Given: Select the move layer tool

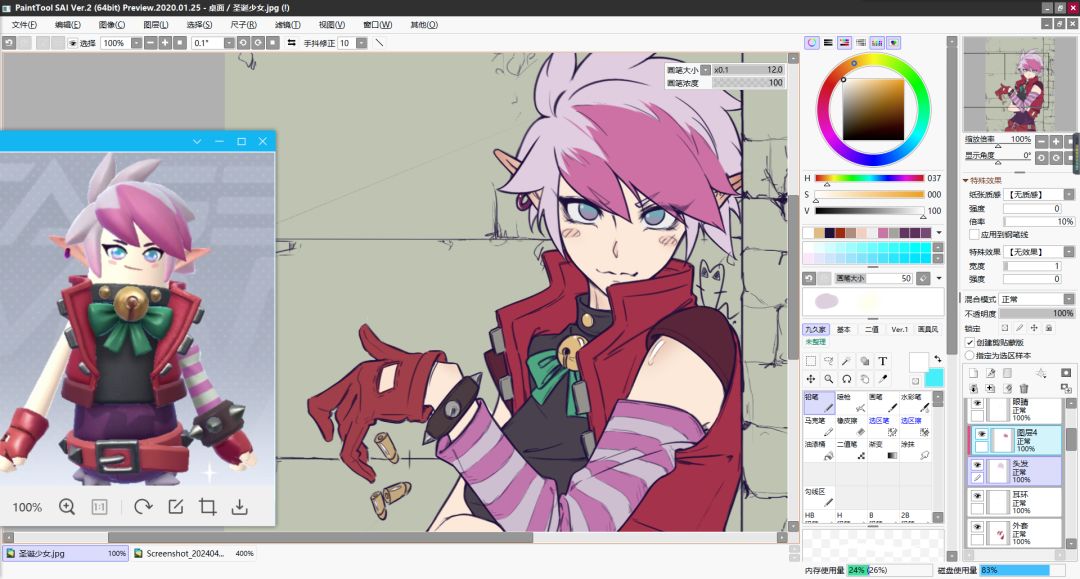Looking at the screenshot, I should (x=811, y=379).
